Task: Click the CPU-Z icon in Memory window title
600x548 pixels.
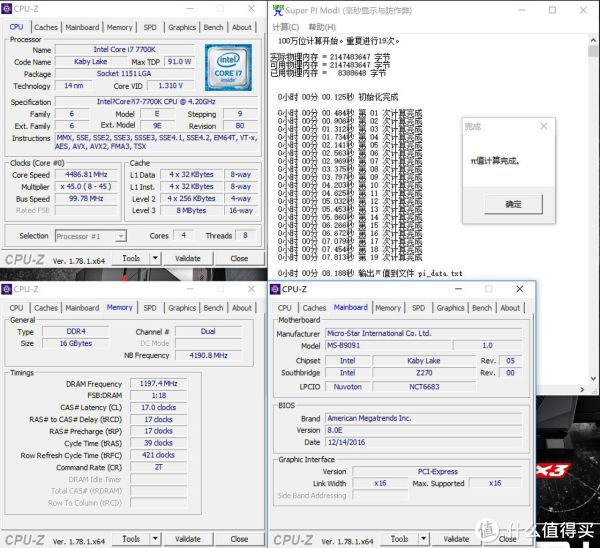Action: pyautogui.click(x=7, y=289)
